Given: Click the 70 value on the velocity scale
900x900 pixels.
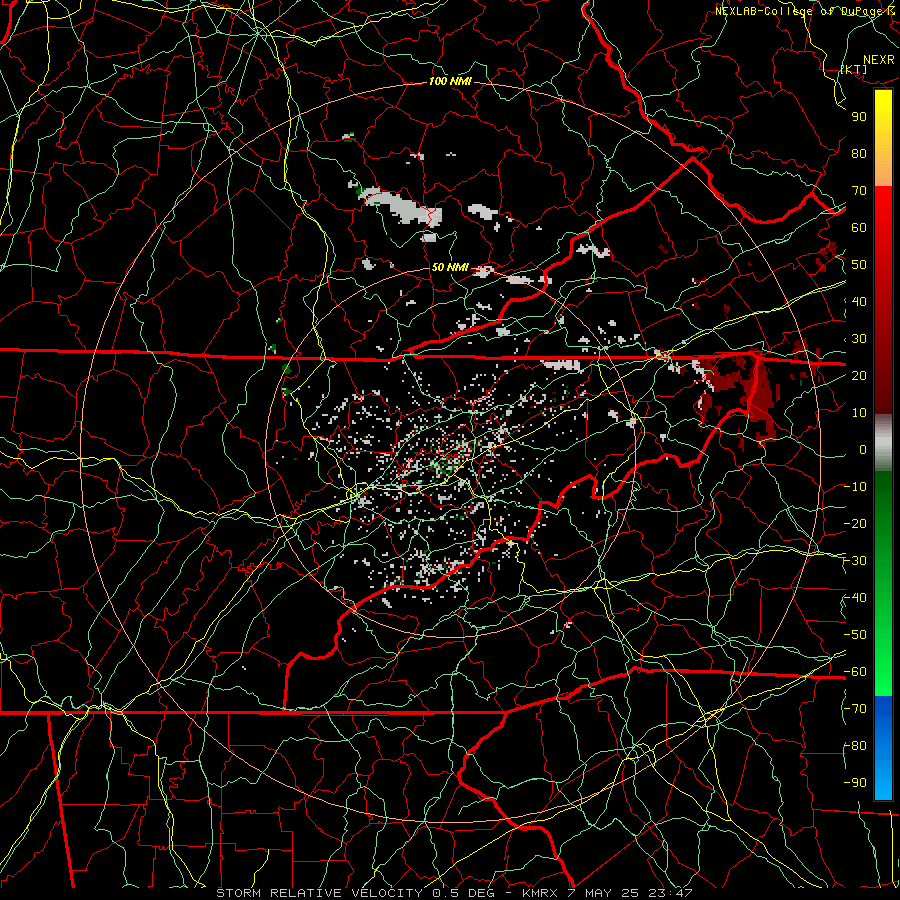Looking at the screenshot, I should tap(859, 191).
